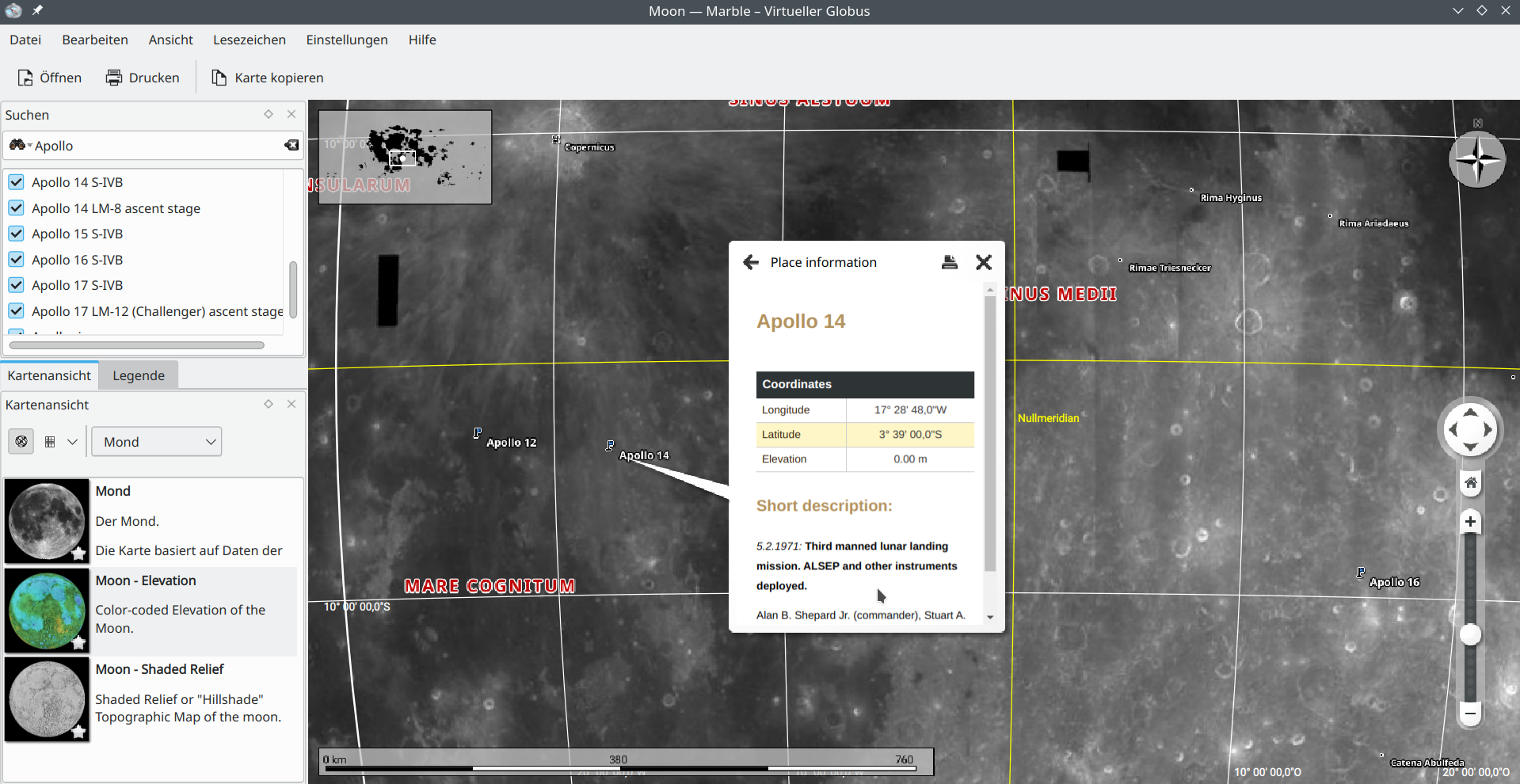1520x784 pixels.
Task: Go back in Place information popup
Action: tap(751, 262)
